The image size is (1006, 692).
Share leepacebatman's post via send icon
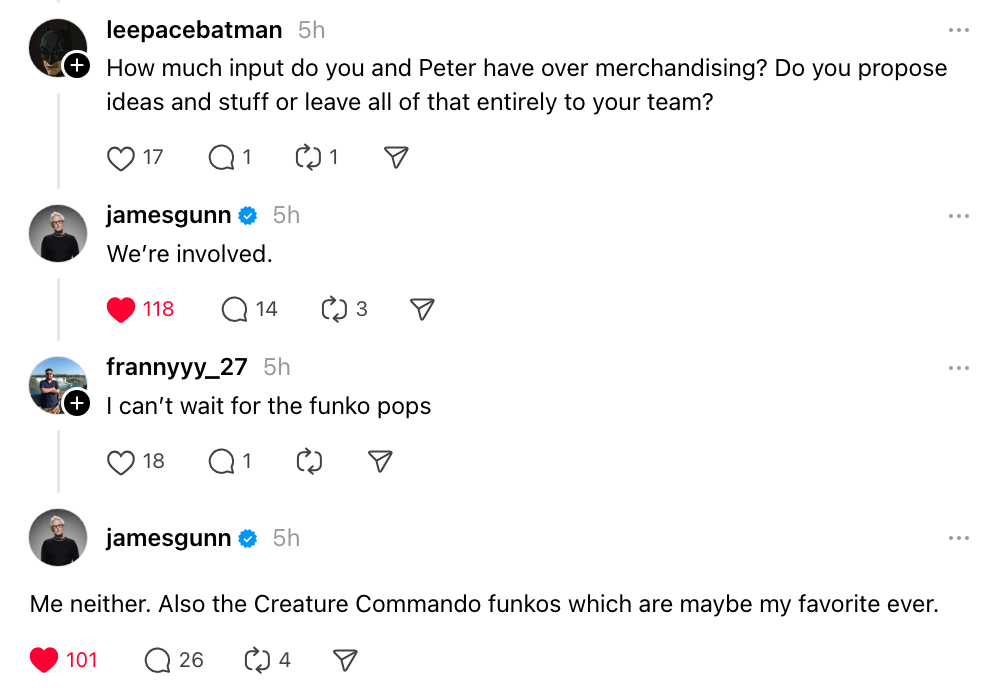[396, 158]
